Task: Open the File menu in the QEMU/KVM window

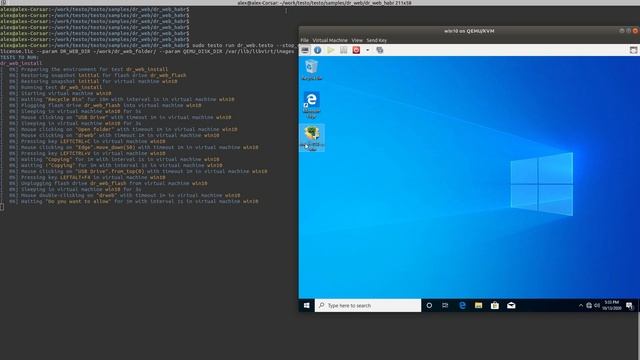Action: pos(304,40)
